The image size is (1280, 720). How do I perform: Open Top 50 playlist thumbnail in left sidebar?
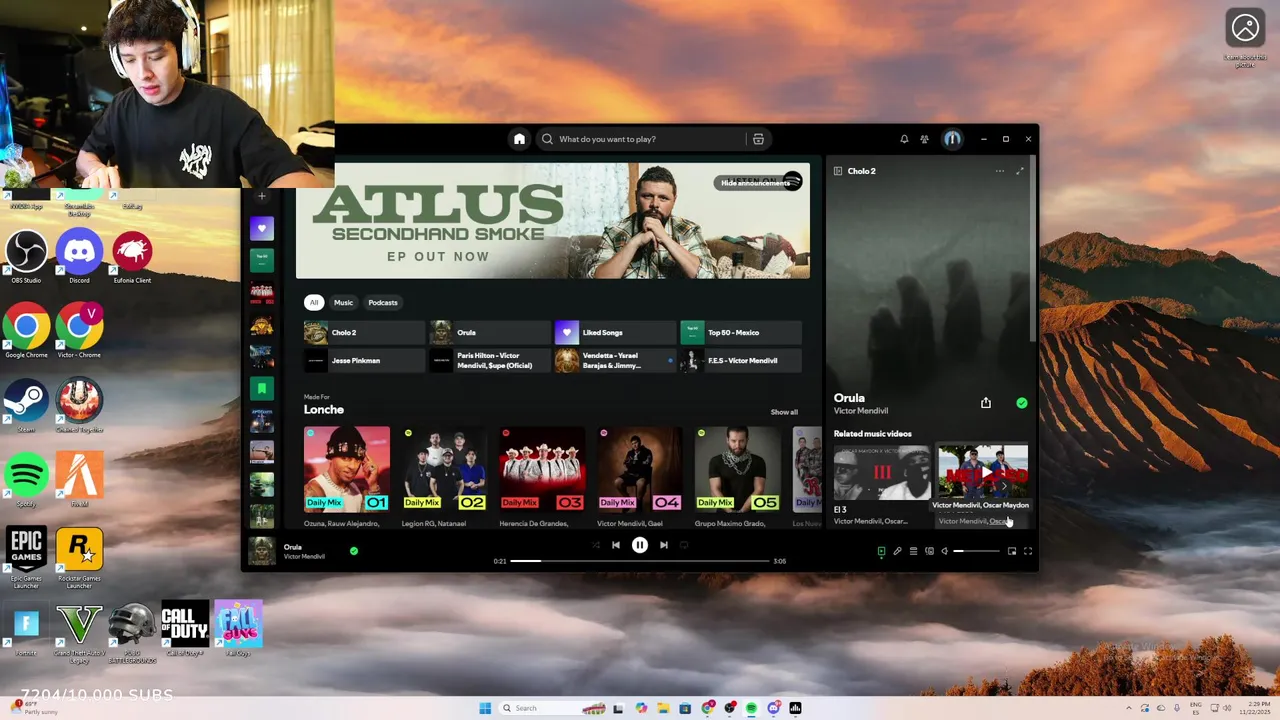(x=262, y=260)
